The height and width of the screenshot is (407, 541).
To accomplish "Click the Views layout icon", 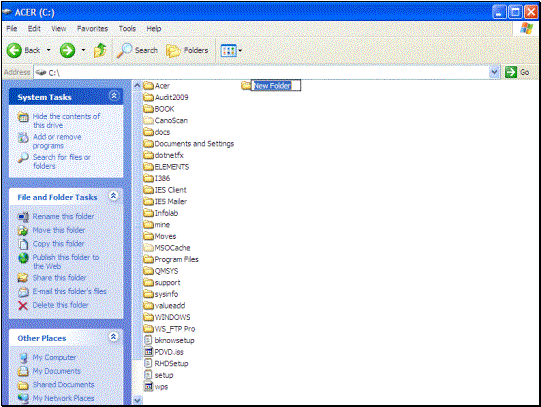I will pyautogui.click(x=228, y=51).
